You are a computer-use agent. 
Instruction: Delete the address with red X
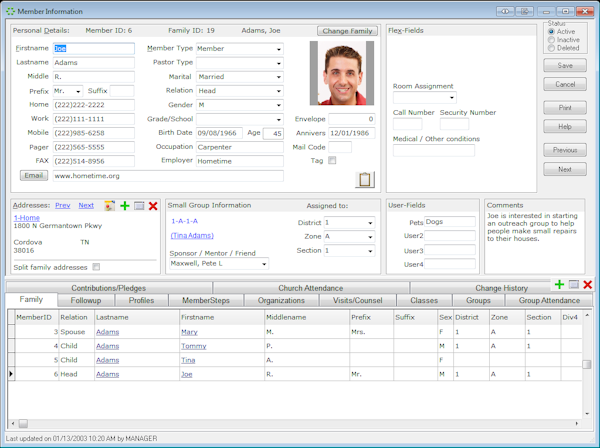153,205
